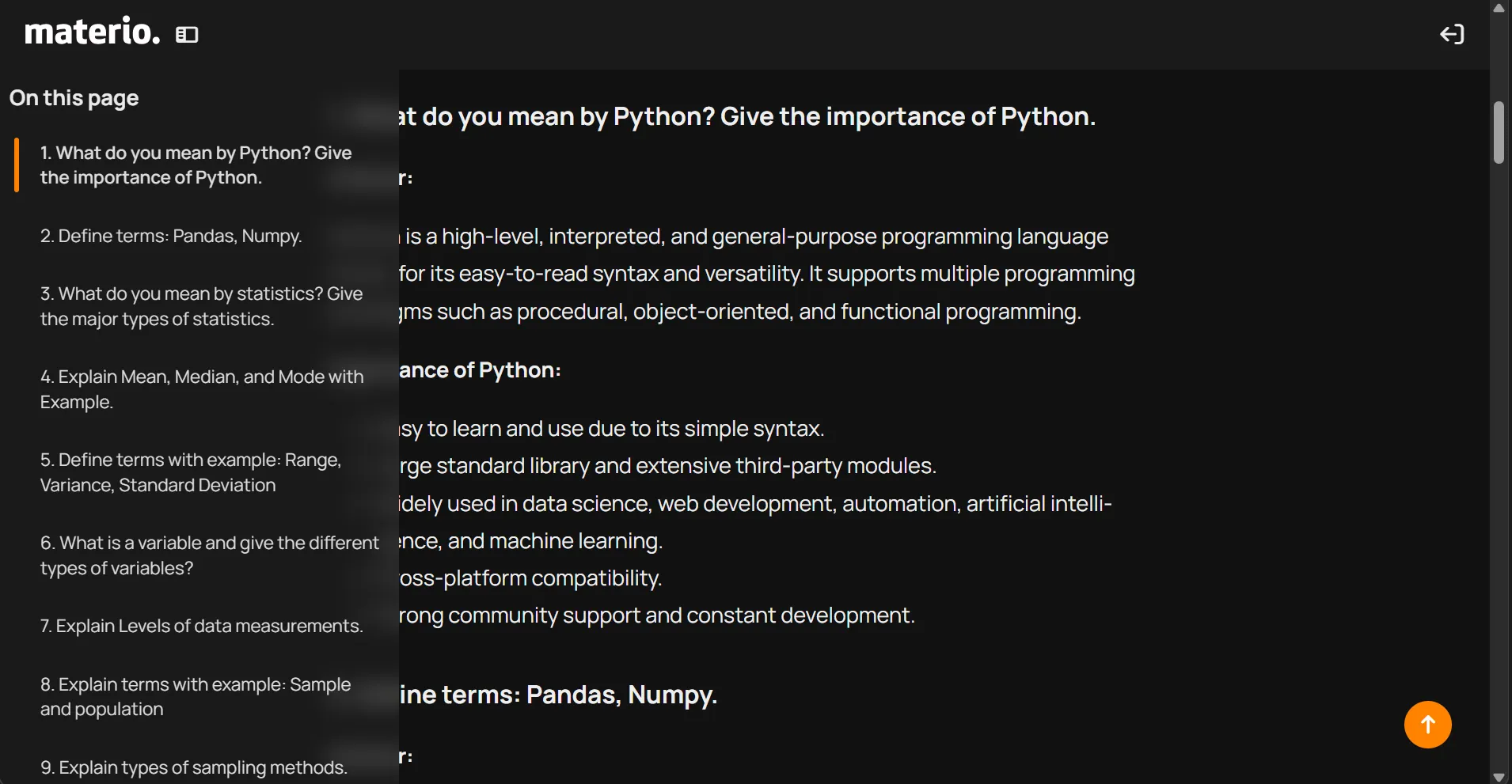Jump to question 3 on statistics types
This screenshot has height=784, width=1512.
point(201,307)
